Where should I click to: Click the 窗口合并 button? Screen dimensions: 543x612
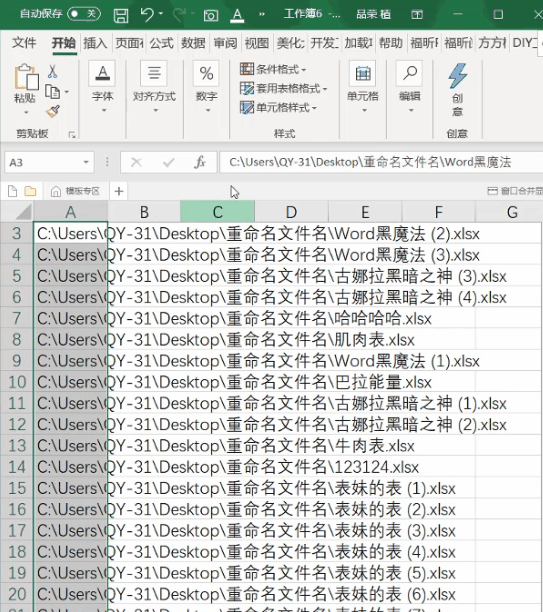[515, 191]
